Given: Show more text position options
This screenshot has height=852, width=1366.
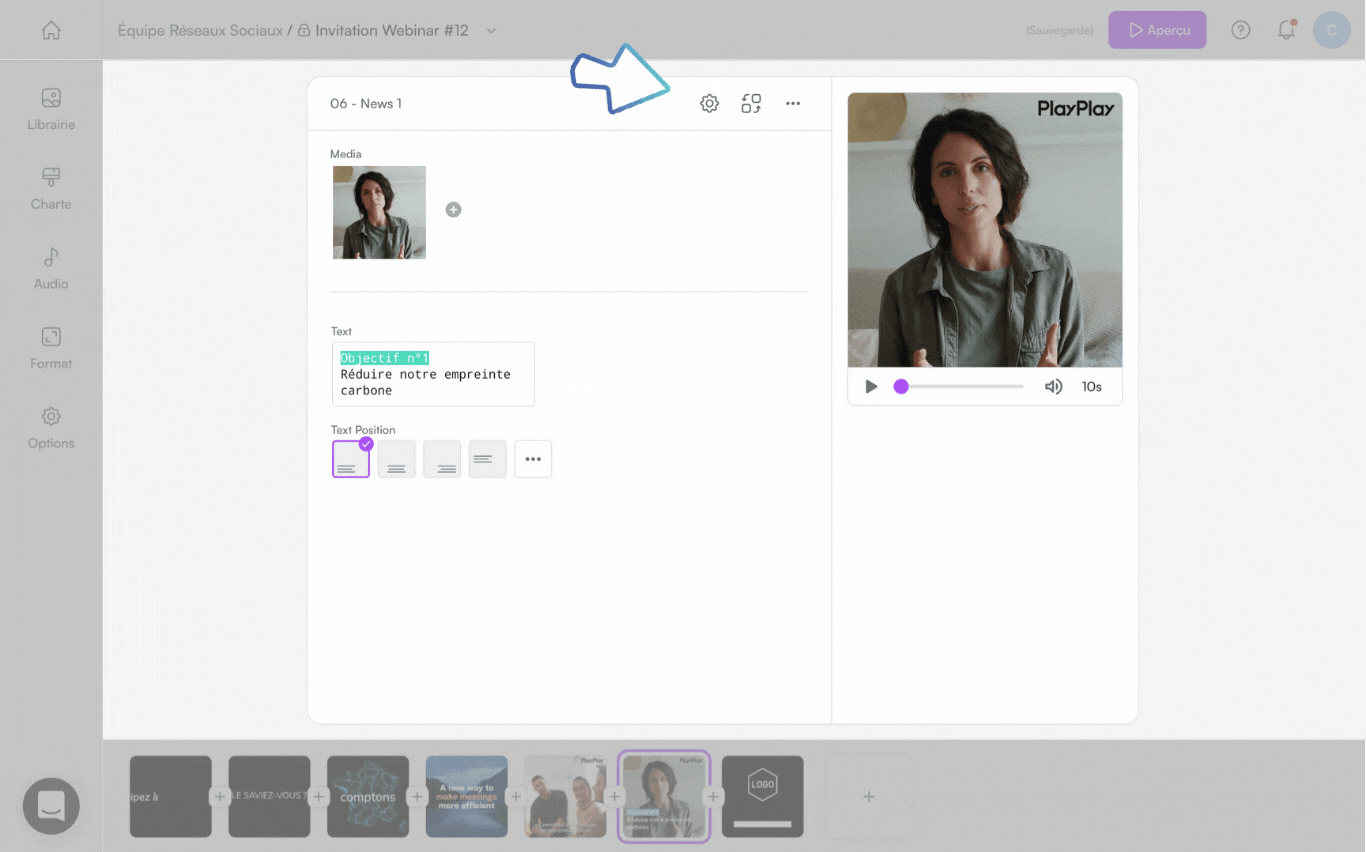Looking at the screenshot, I should coord(533,459).
